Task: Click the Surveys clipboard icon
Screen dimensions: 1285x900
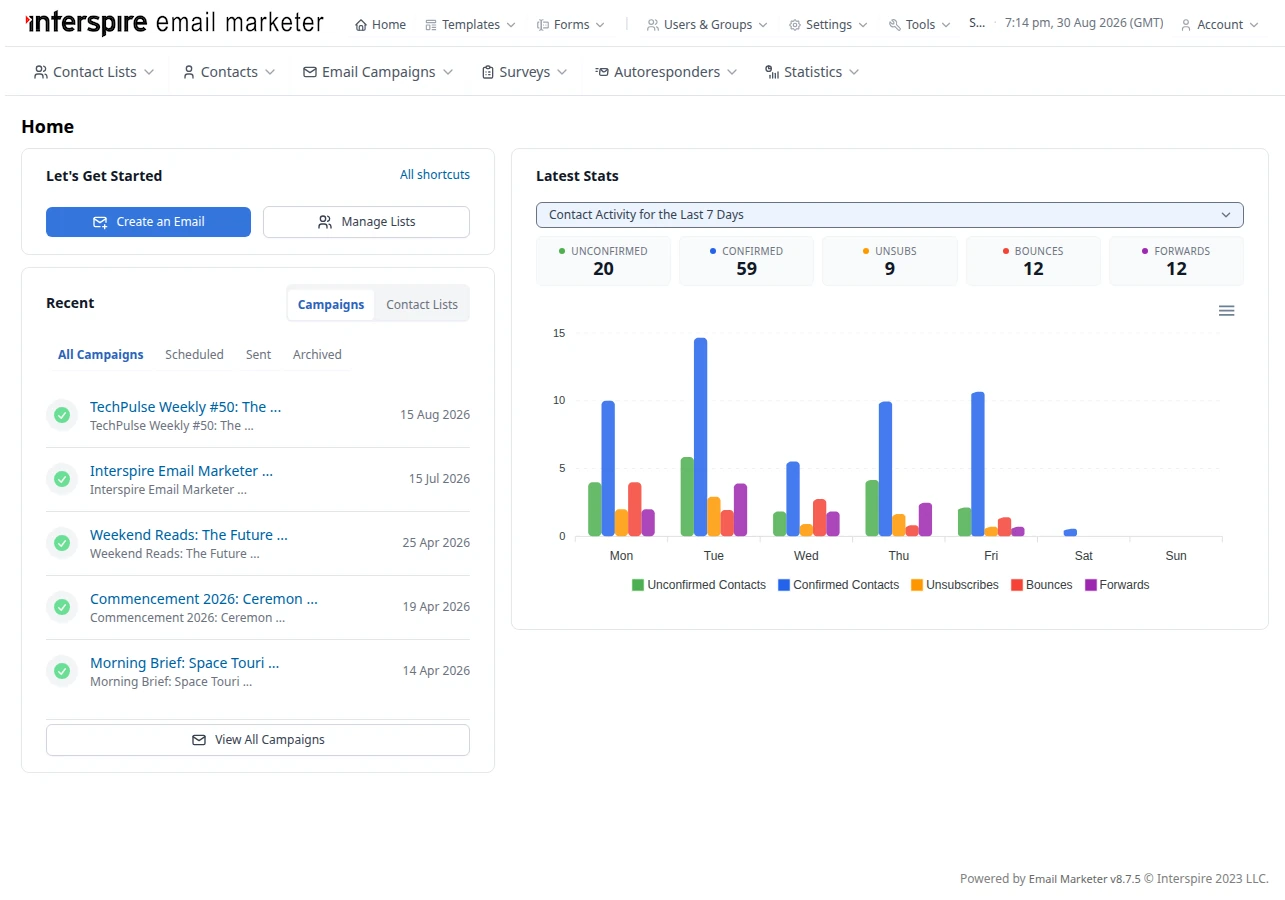Action: coord(488,72)
